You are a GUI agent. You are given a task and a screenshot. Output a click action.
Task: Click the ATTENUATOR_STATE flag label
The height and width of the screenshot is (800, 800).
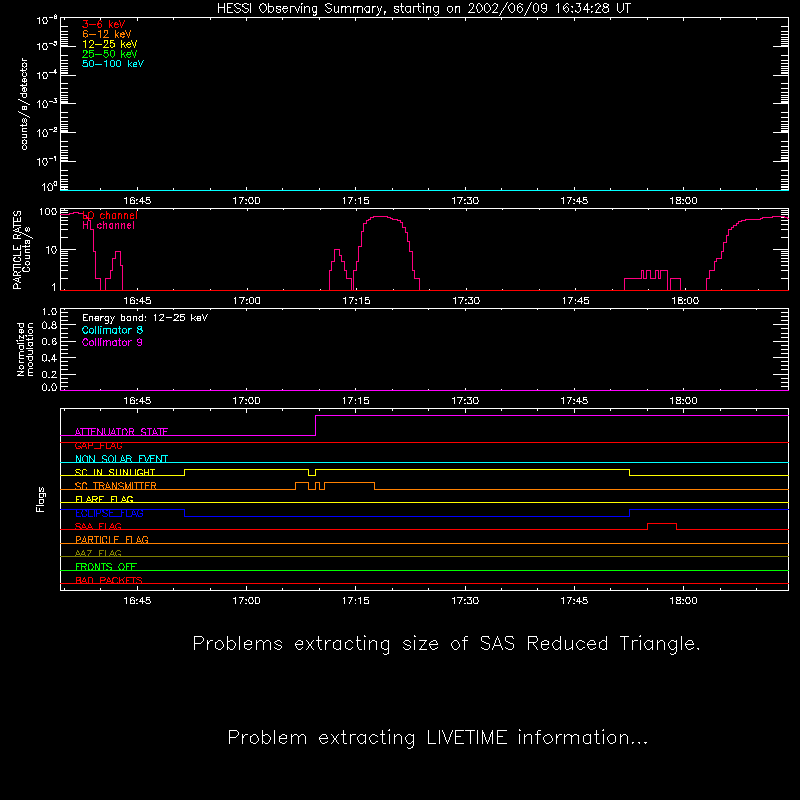pos(121,432)
